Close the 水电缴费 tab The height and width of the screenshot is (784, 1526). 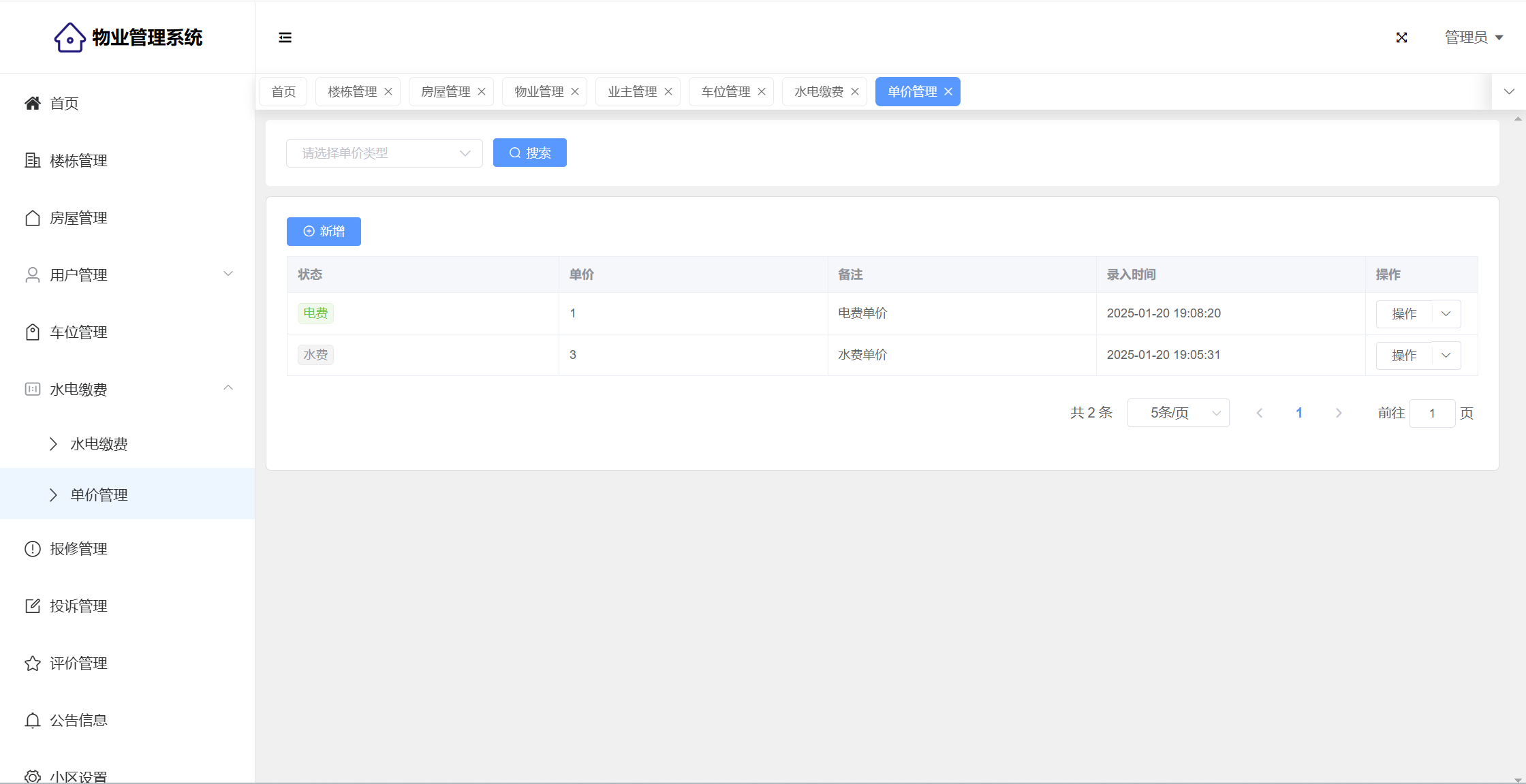(855, 92)
